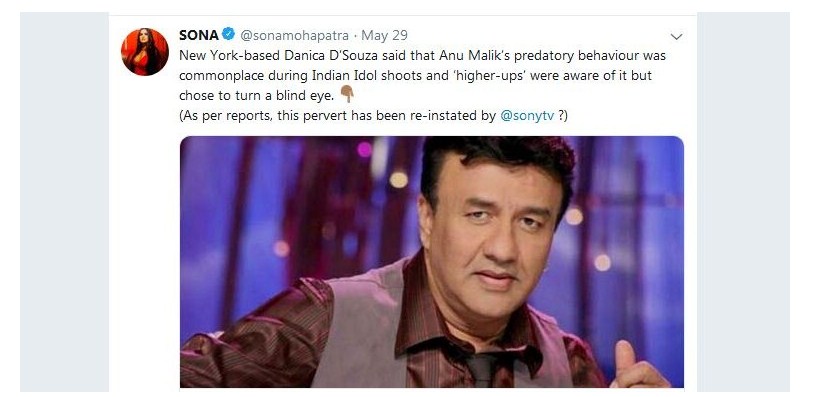Select the '(As per reports' text
818x397 pixels.
(225, 116)
